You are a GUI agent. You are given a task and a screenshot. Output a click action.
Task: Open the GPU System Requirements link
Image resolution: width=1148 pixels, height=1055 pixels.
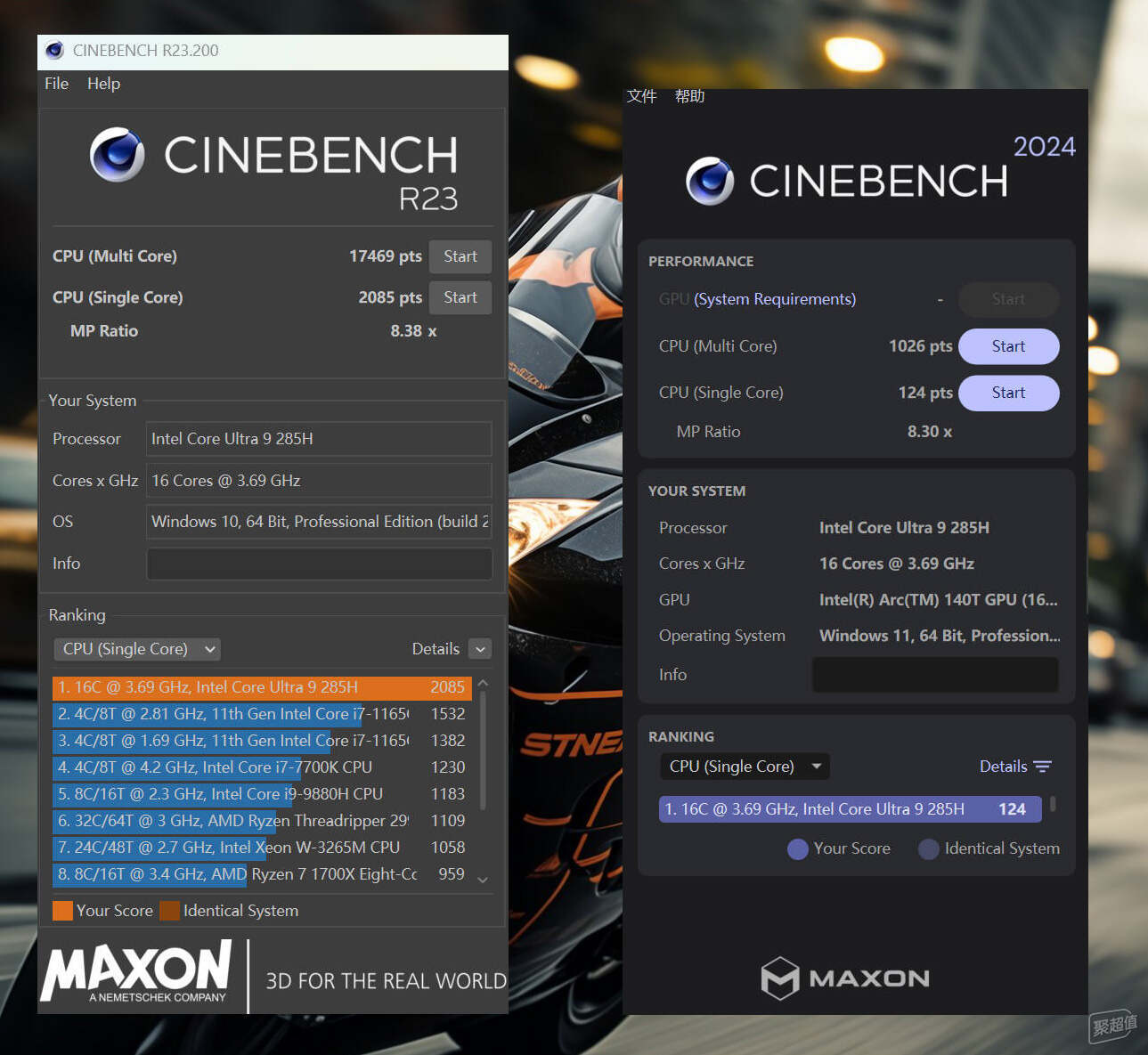[x=775, y=299]
